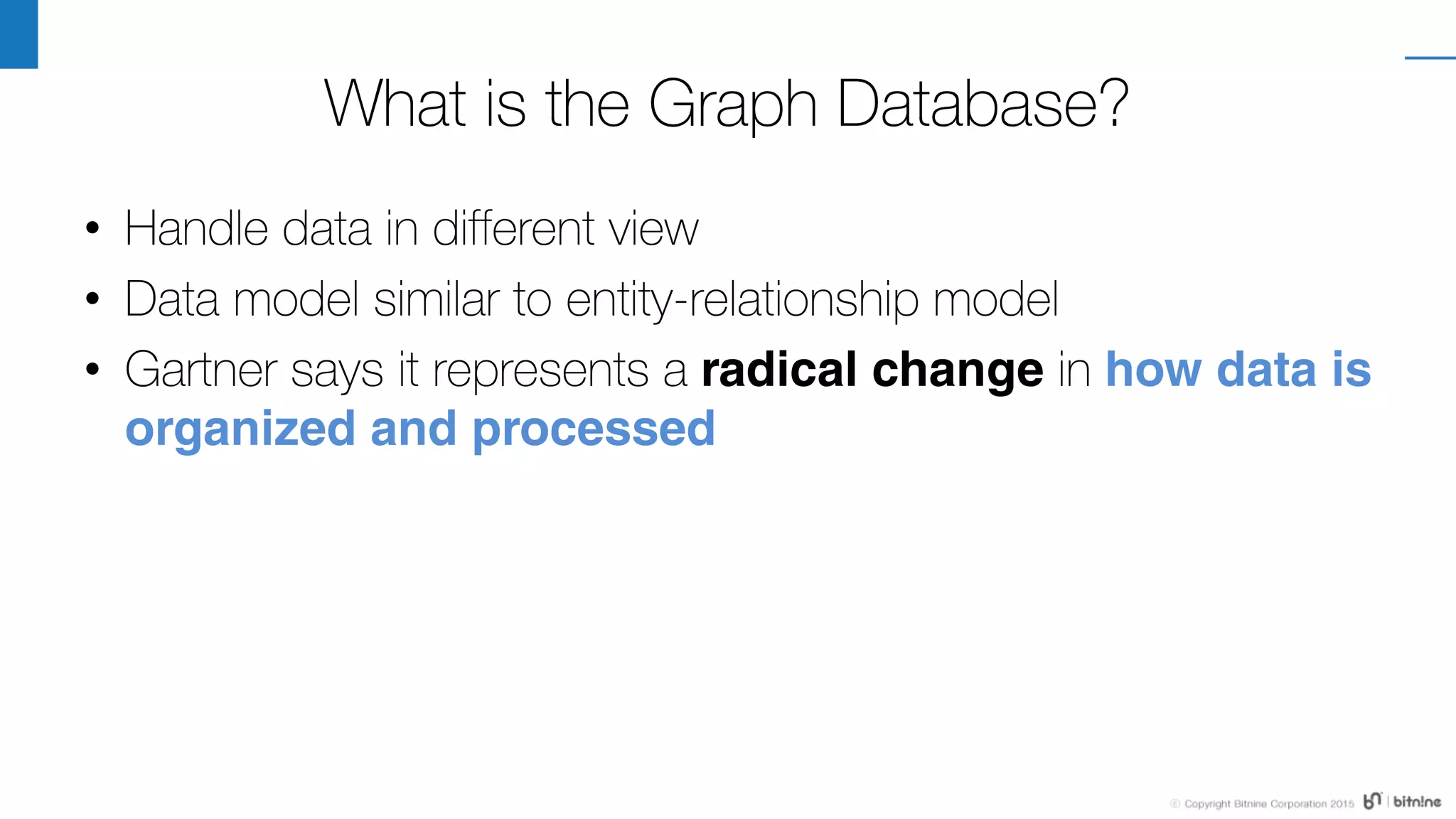Click the bitnine 'bn' logo icon
The image size is (1456, 819).
tap(1373, 801)
